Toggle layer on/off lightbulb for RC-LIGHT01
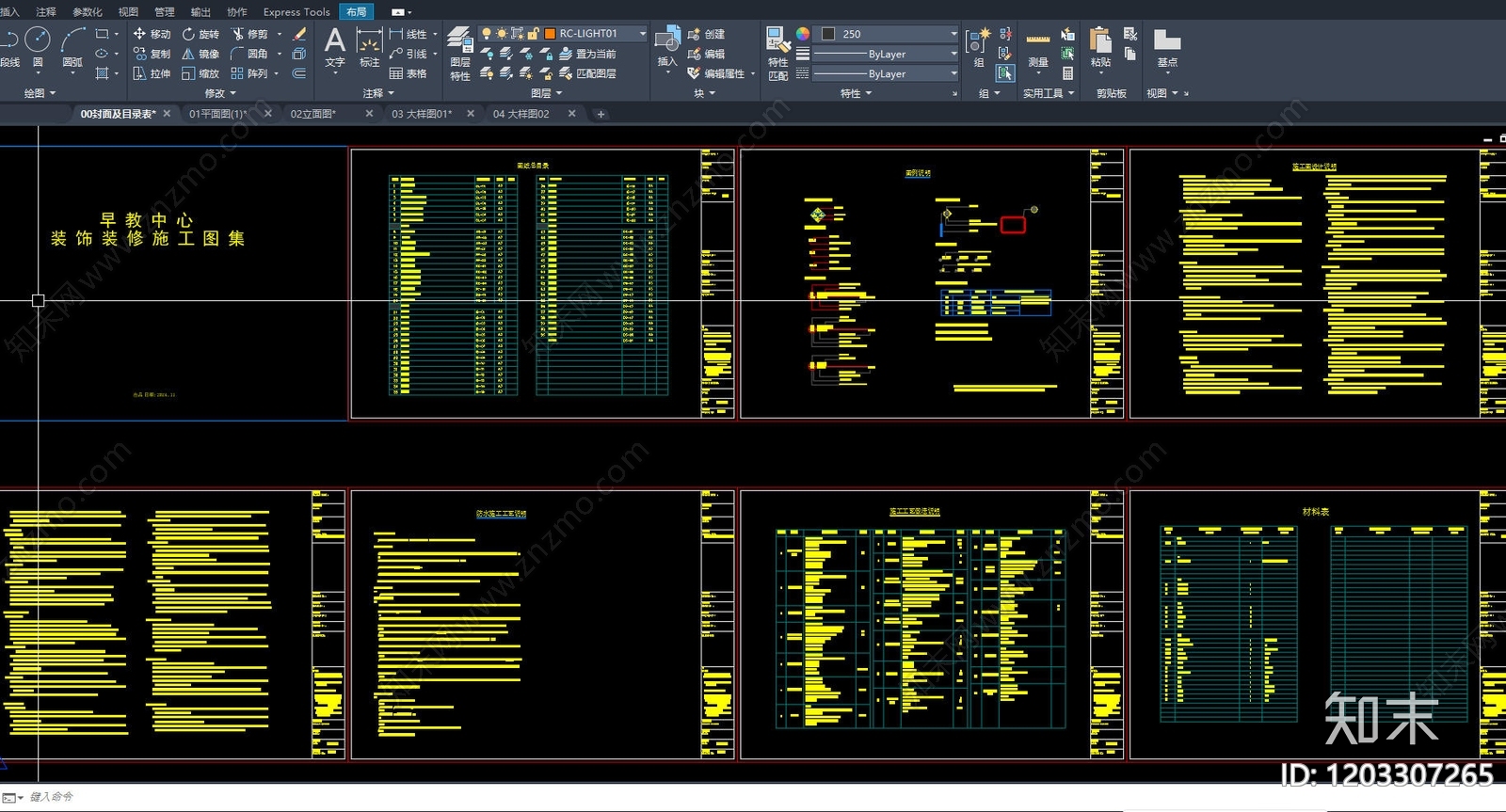The width and height of the screenshot is (1506, 812). pyautogui.click(x=487, y=34)
